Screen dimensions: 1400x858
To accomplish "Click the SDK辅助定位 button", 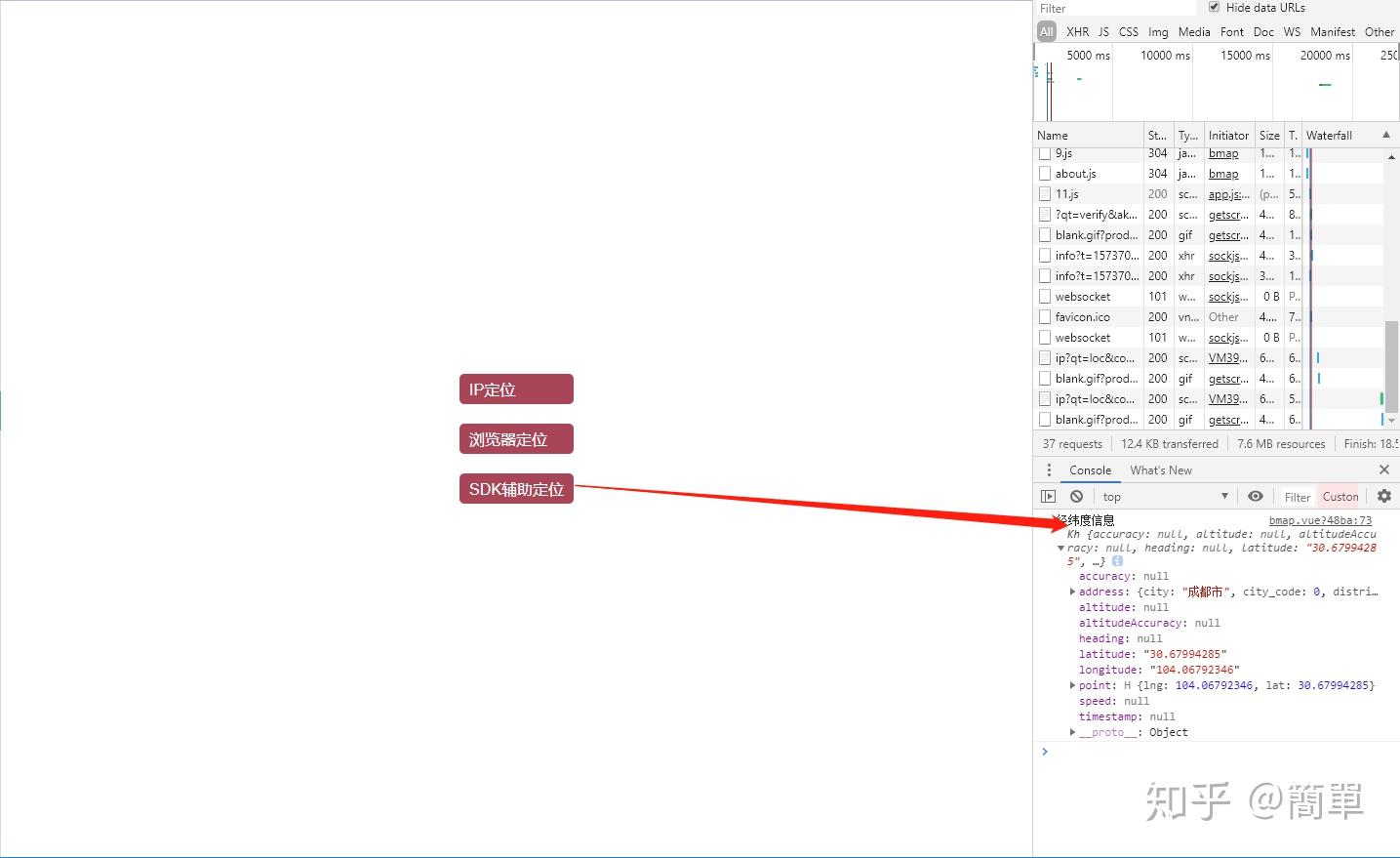I will (516, 489).
